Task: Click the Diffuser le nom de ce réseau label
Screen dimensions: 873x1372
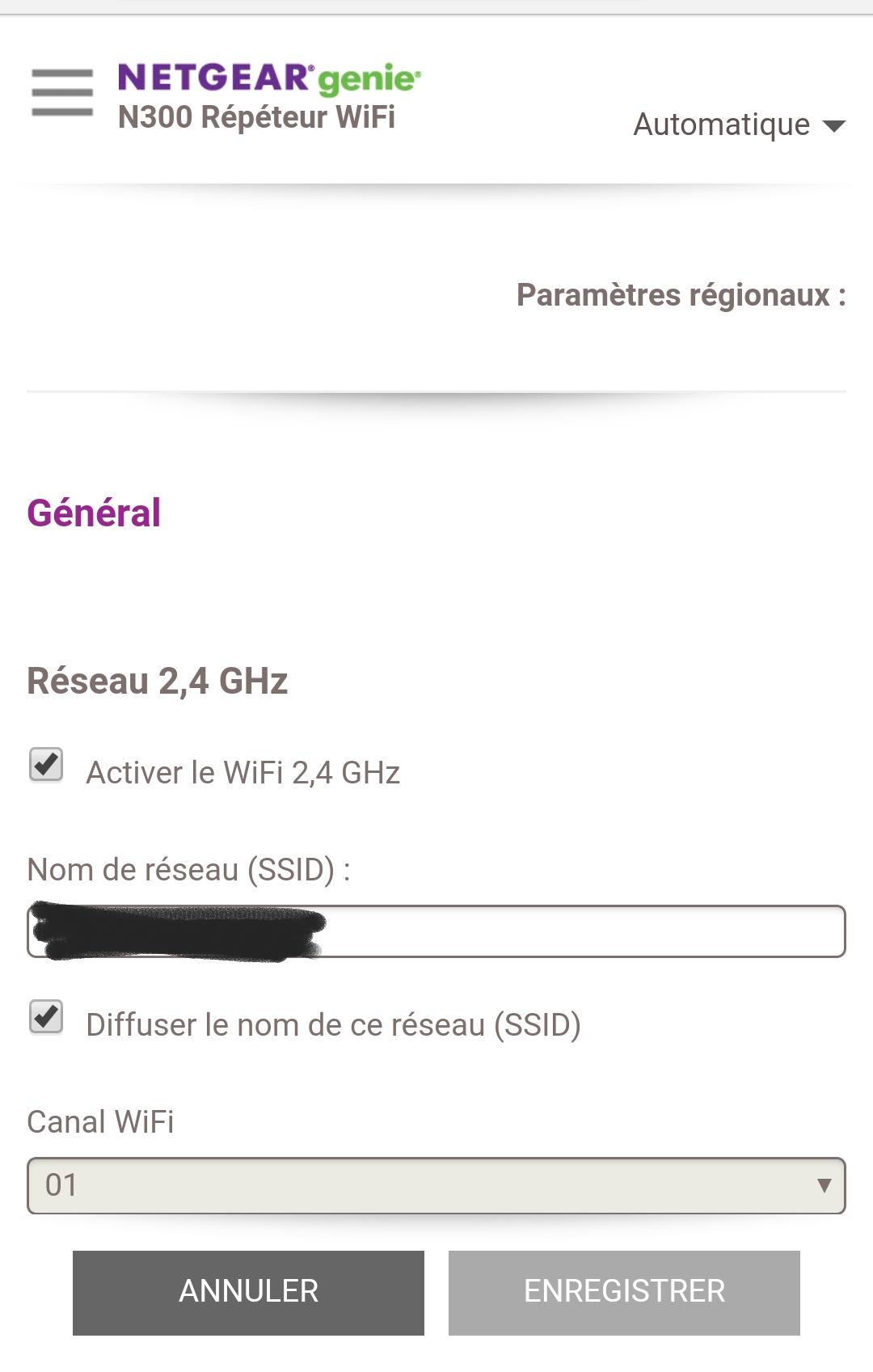Action: pyautogui.click(x=333, y=1025)
